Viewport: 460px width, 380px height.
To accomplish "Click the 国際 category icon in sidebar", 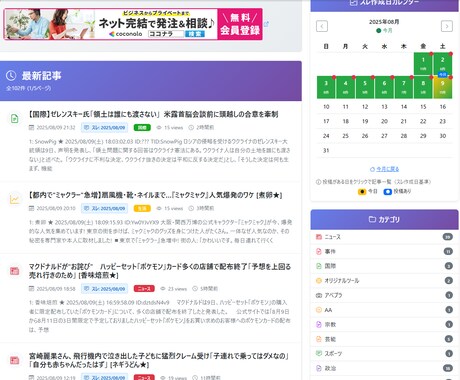I will (x=318, y=266).
